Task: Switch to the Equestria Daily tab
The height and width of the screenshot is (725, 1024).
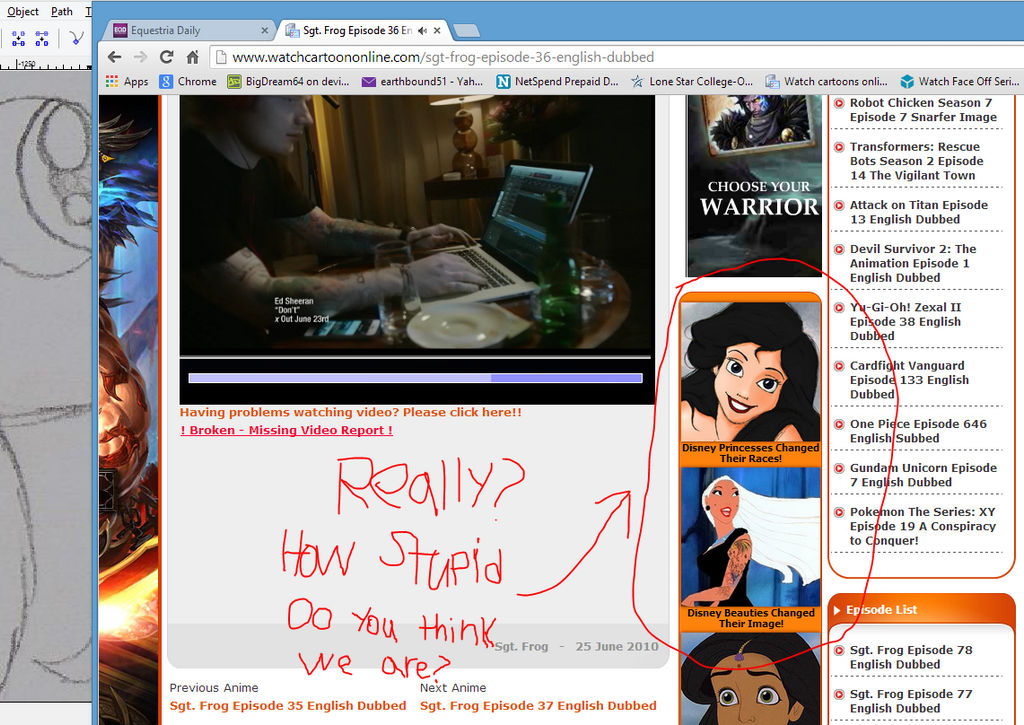Action: click(189, 30)
